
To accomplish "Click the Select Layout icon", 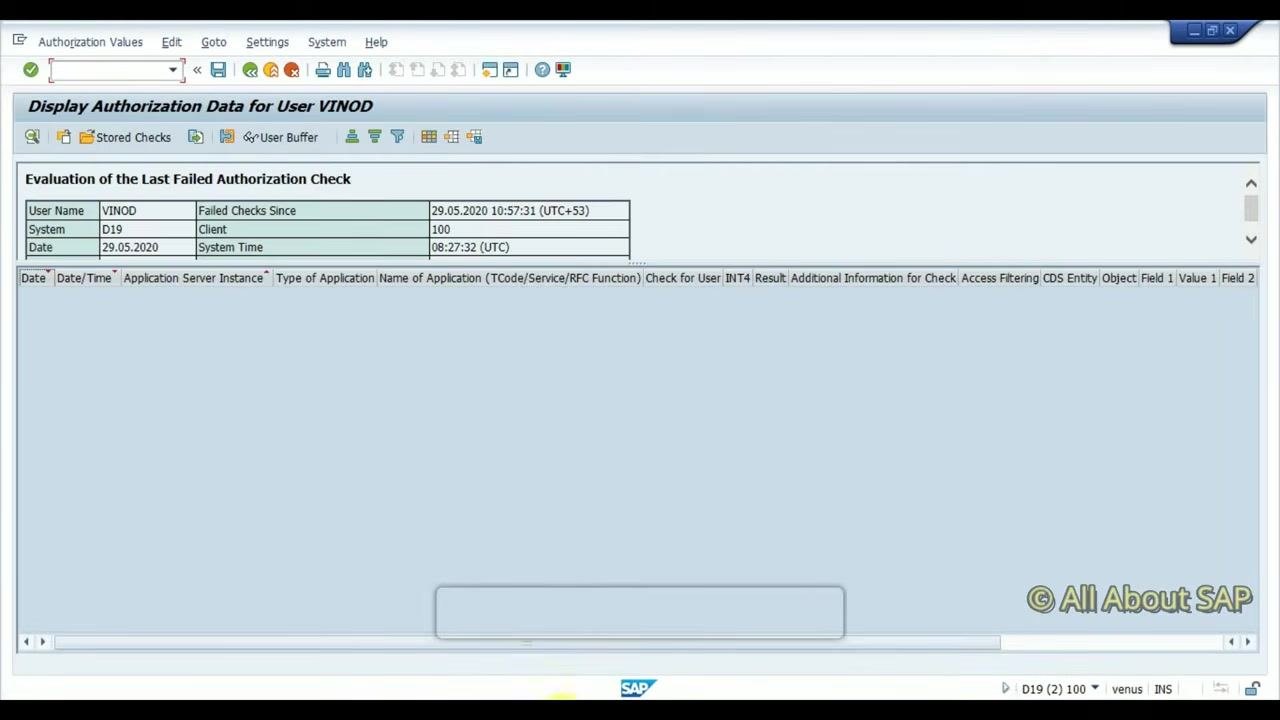I will click(x=452, y=137).
